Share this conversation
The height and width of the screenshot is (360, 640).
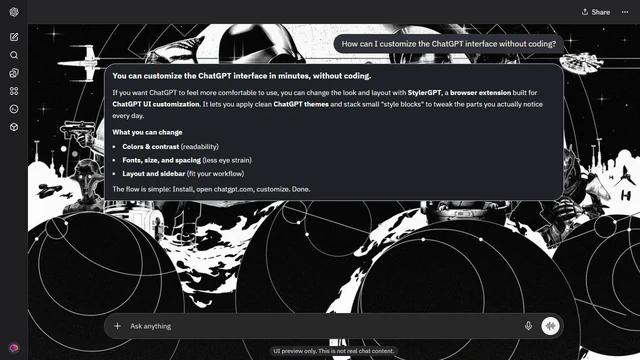tap(596, 12)
